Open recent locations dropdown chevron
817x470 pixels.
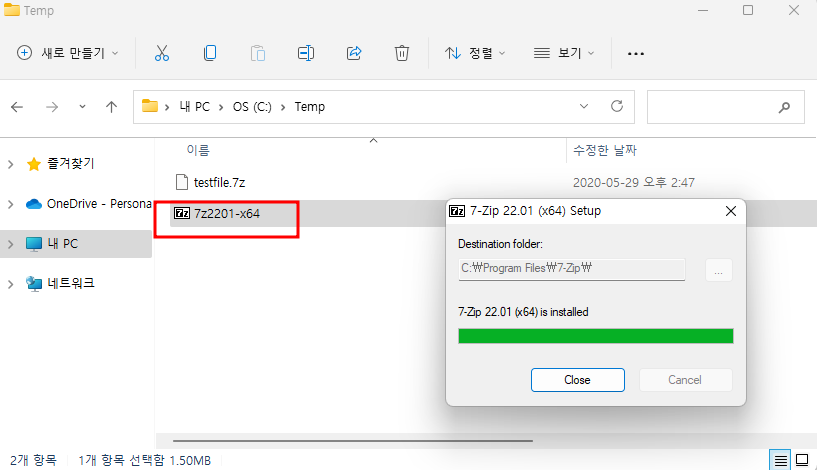pos(82,107)
